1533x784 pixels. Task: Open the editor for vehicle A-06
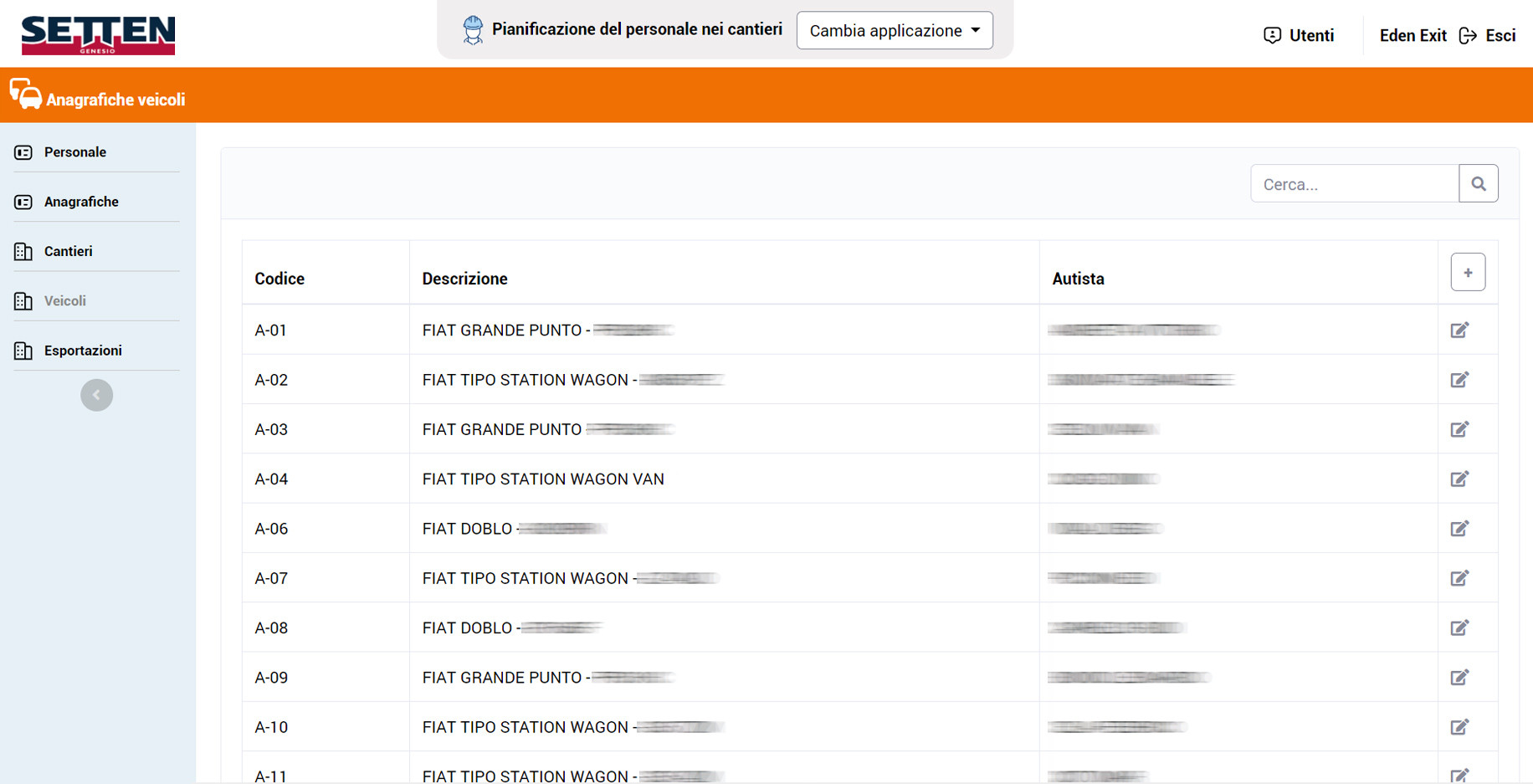pos(1459,528)
